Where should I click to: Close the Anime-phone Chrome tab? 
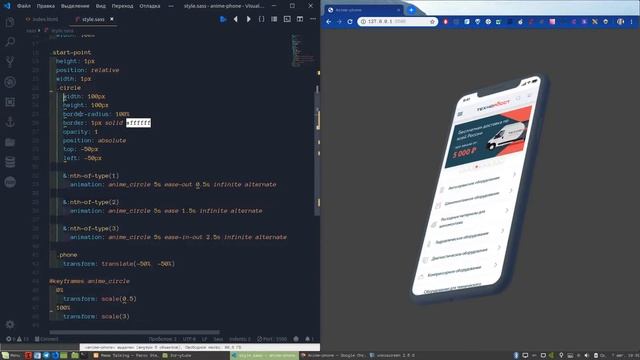pyautogui.click(x=398, y=10)
